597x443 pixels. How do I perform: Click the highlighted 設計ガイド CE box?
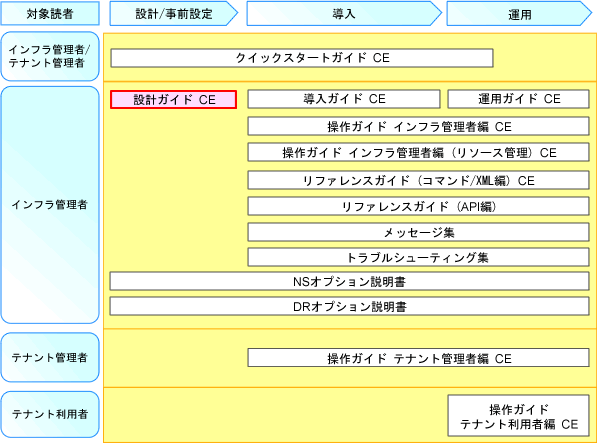tap(174, 100)
